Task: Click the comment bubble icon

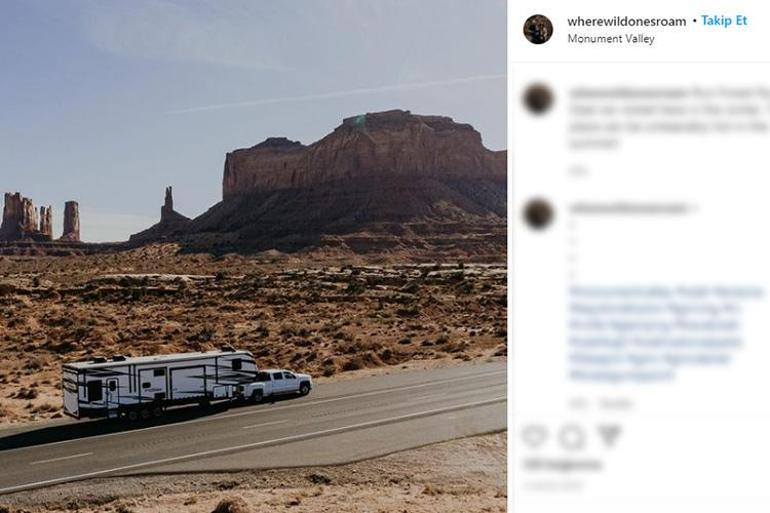Action: click(x=572, y=436)
